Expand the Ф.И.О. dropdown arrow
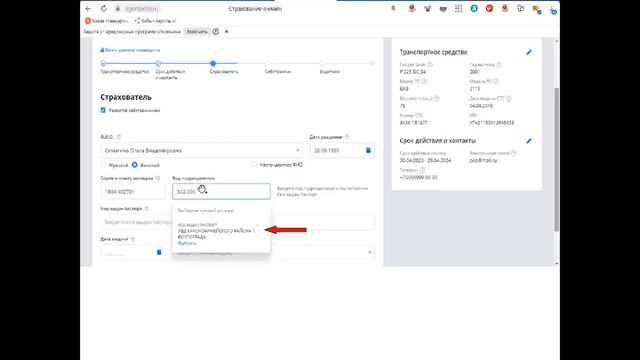Screen dimensions: 640x360 tap(298, 150)
